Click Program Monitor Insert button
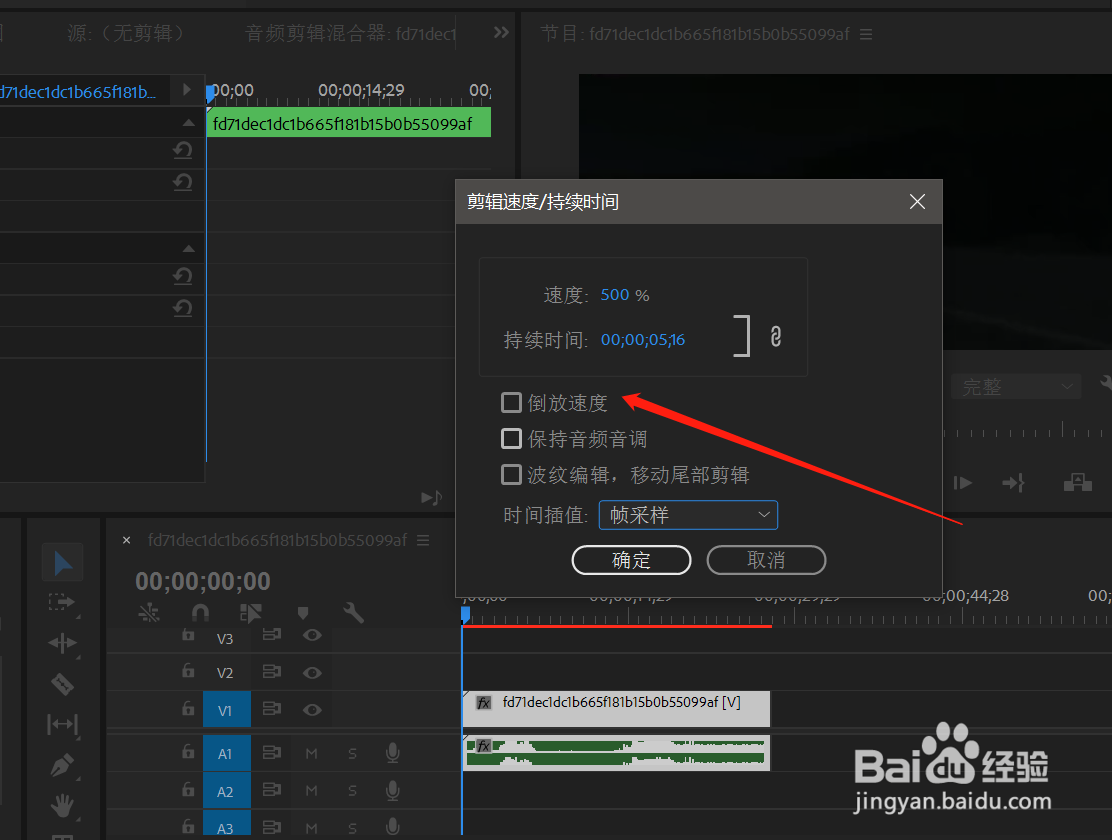 1013,483
